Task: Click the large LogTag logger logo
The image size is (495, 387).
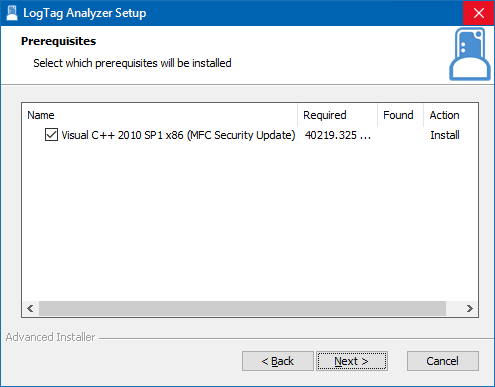Action: tap(470, 54)
